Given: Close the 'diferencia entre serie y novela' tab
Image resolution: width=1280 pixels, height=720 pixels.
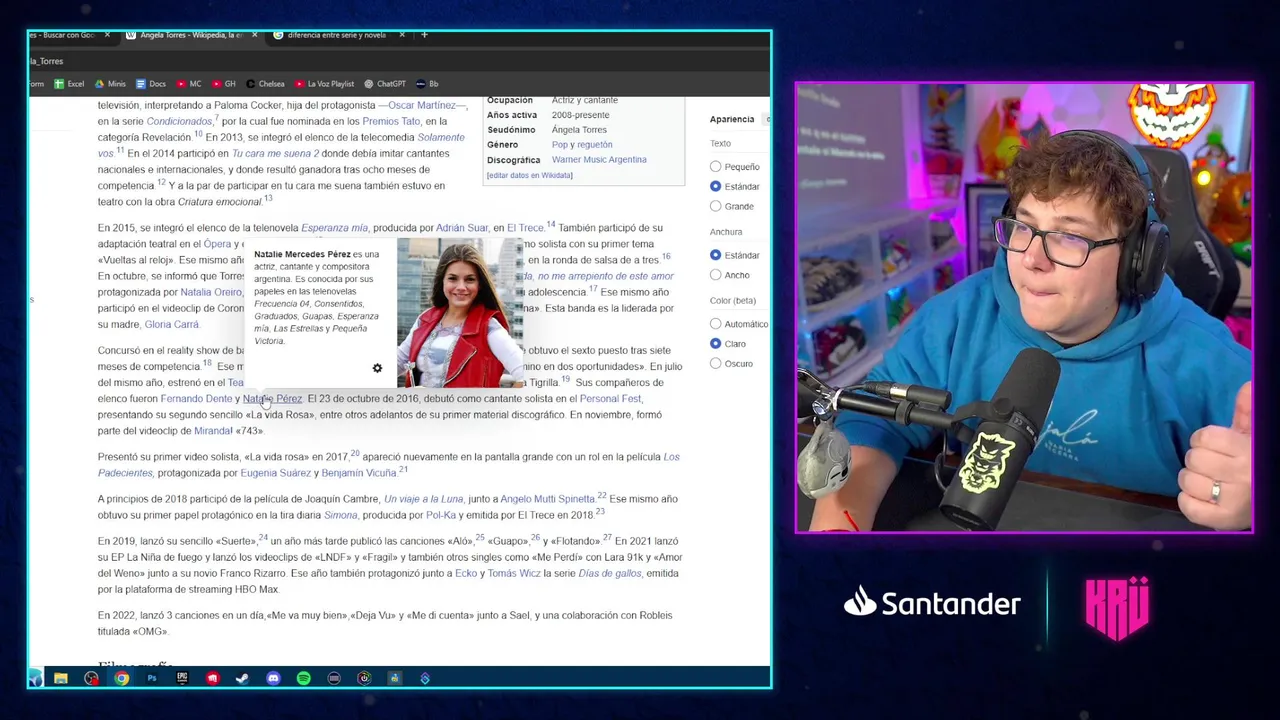Looking at the screenshot, I should (403, 35).
